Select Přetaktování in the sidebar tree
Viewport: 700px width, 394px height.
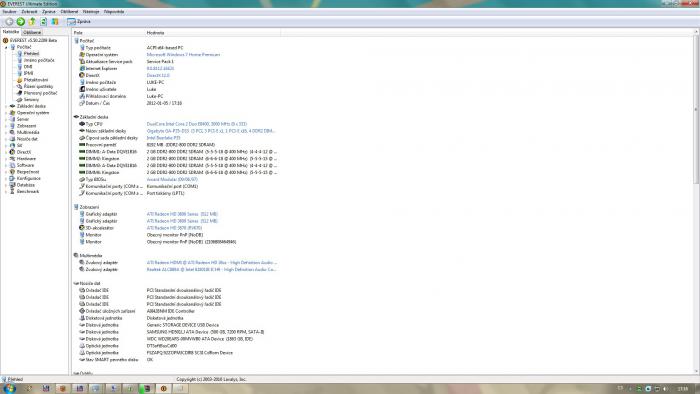36,80
